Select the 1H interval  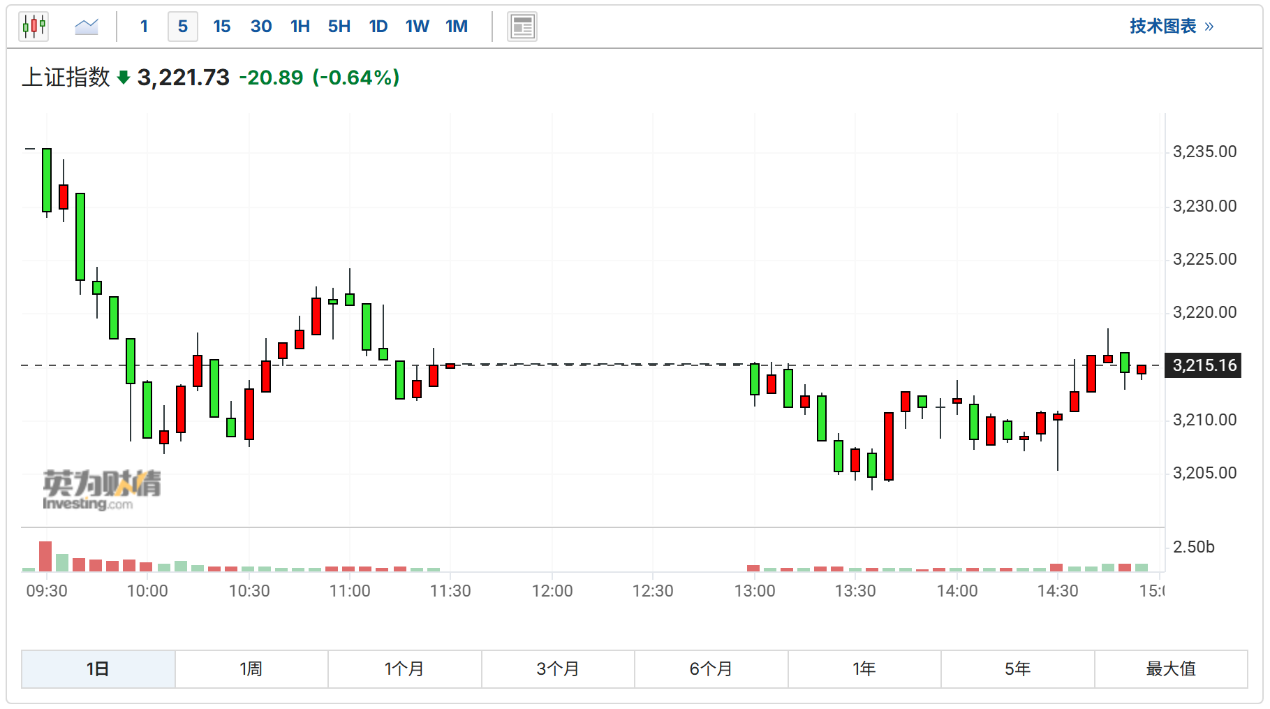(x=300, y=26)
